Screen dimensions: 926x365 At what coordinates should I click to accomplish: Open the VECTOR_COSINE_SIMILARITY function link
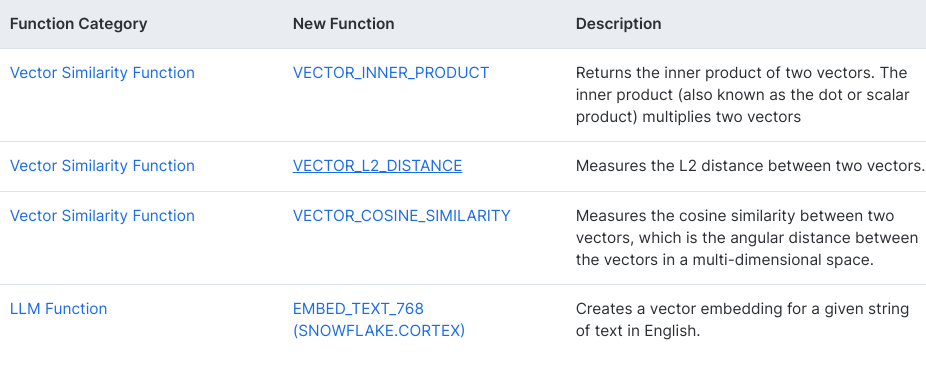[402, 216]
